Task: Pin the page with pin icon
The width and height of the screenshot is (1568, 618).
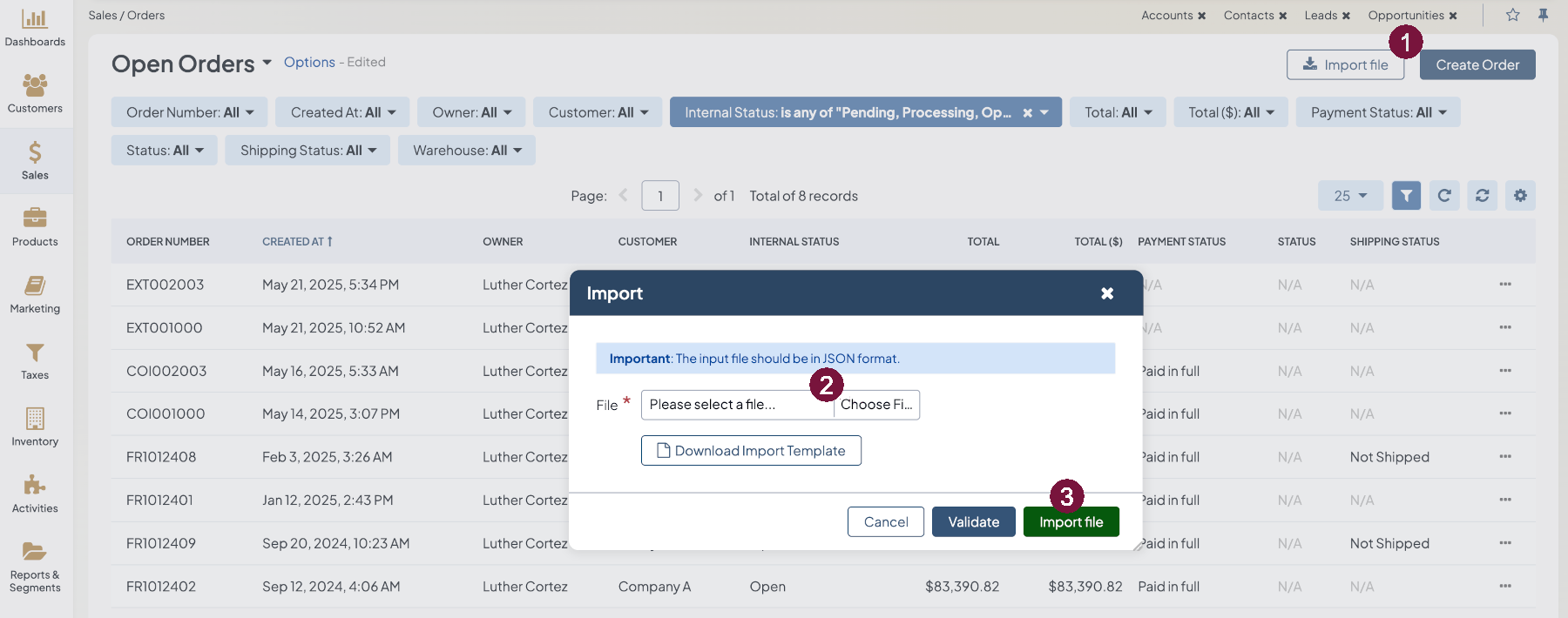Action: tap(1543, 15)
